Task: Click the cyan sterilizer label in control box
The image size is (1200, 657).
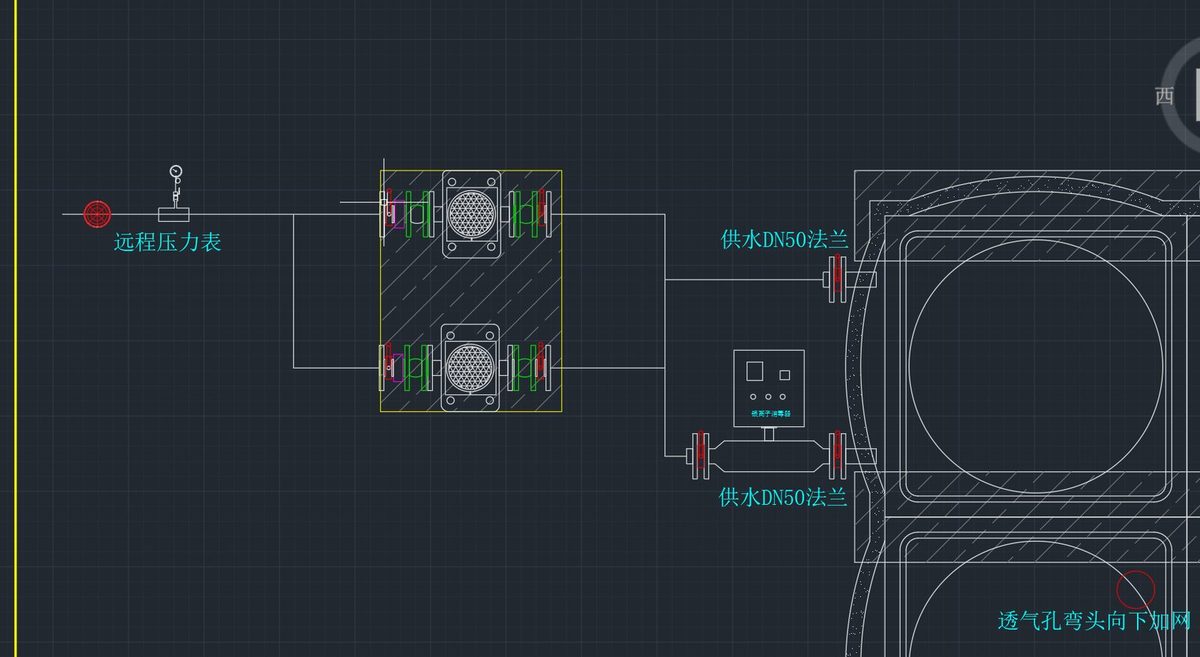Action: (770, 414)
